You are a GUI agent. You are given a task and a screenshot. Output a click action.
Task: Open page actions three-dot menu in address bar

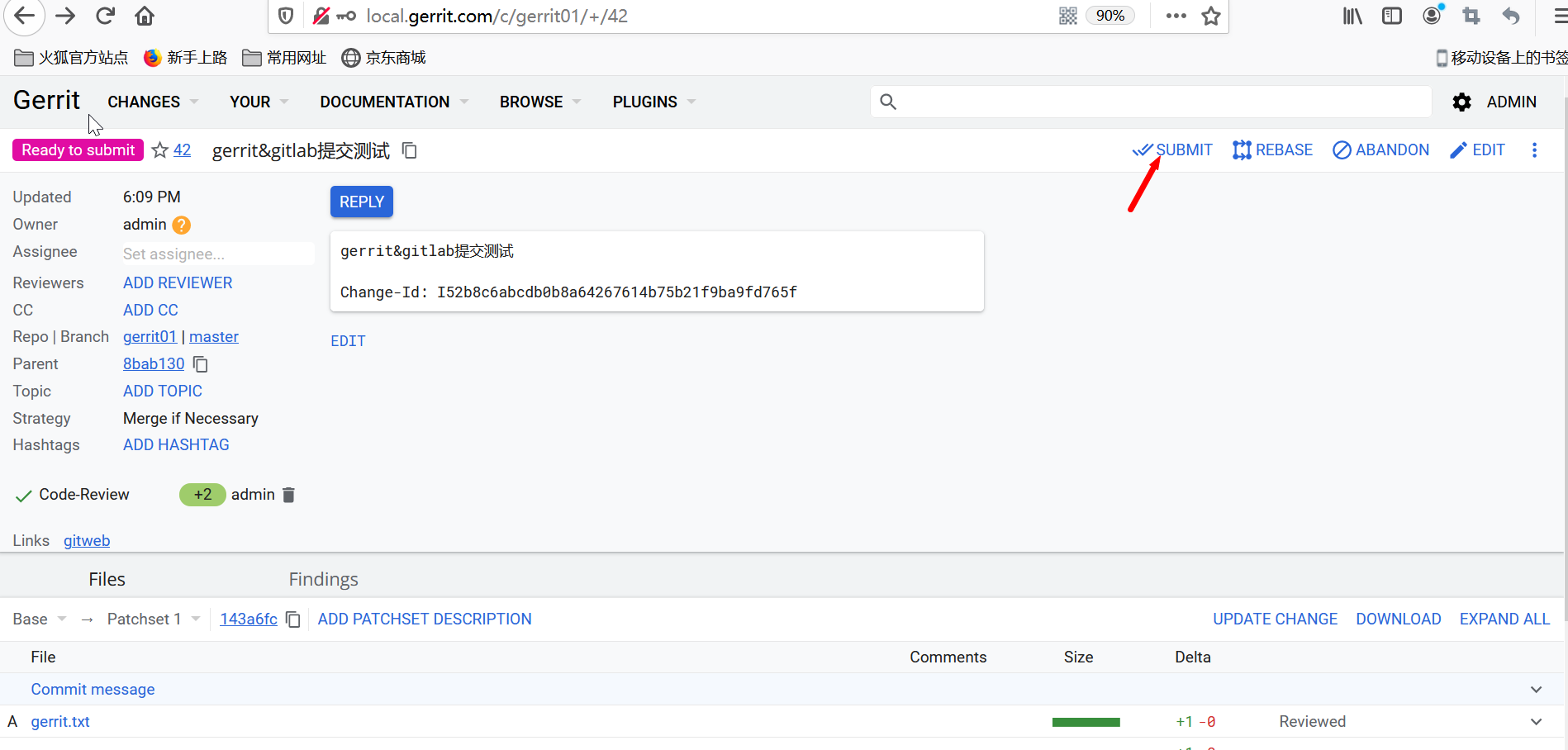coord(1176,16)
